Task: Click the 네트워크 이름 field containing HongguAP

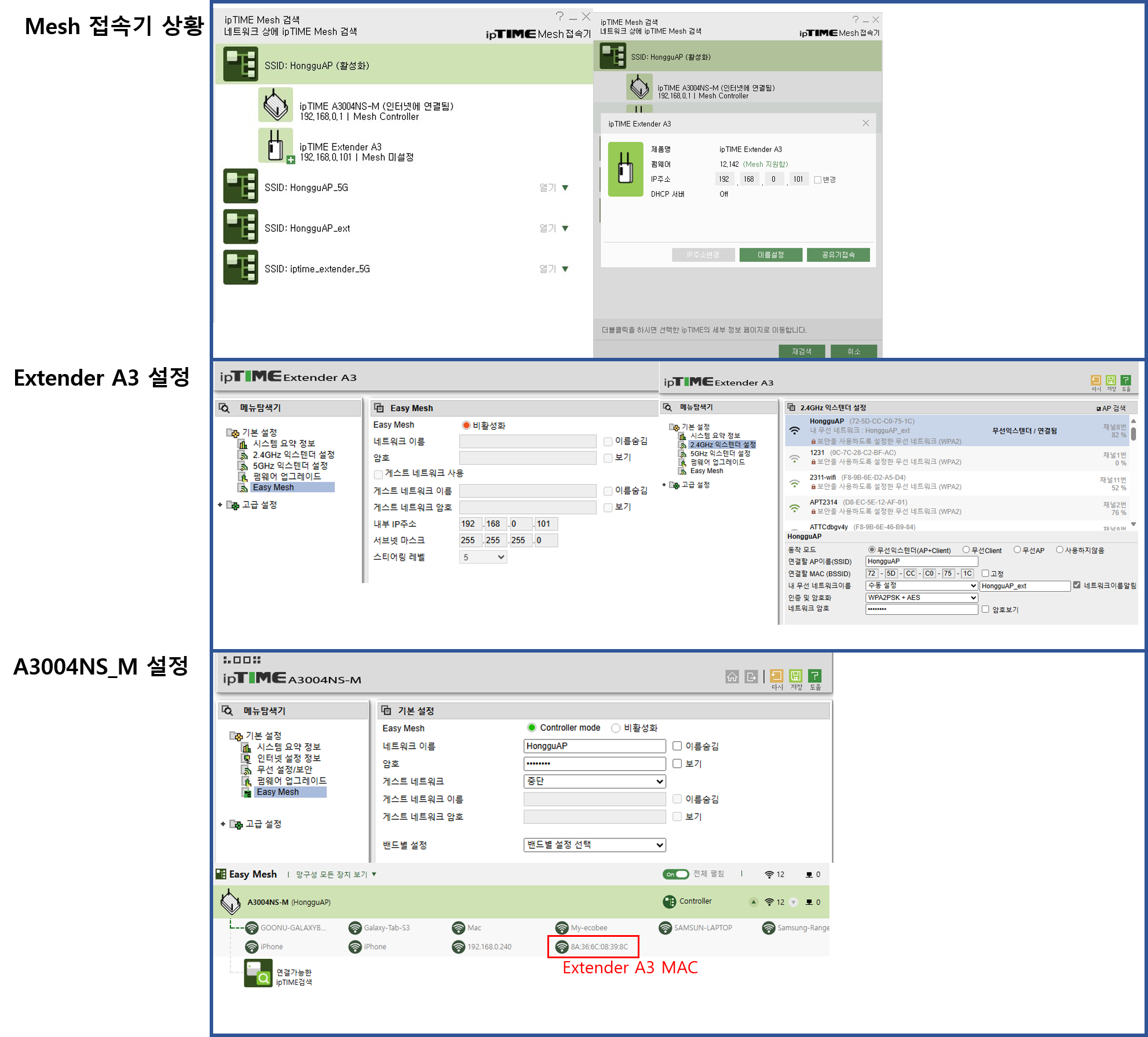Action: click(x=595, y=746)
